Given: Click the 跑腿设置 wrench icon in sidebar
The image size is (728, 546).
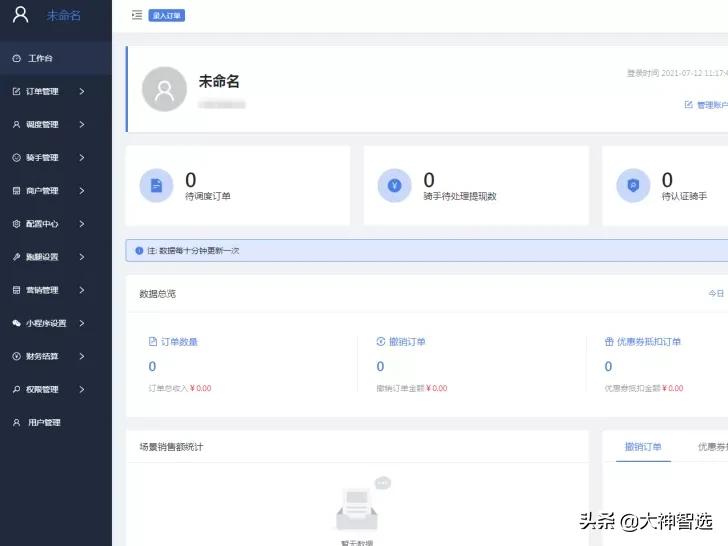Looking at the screenshot, I should pos(16,257).
